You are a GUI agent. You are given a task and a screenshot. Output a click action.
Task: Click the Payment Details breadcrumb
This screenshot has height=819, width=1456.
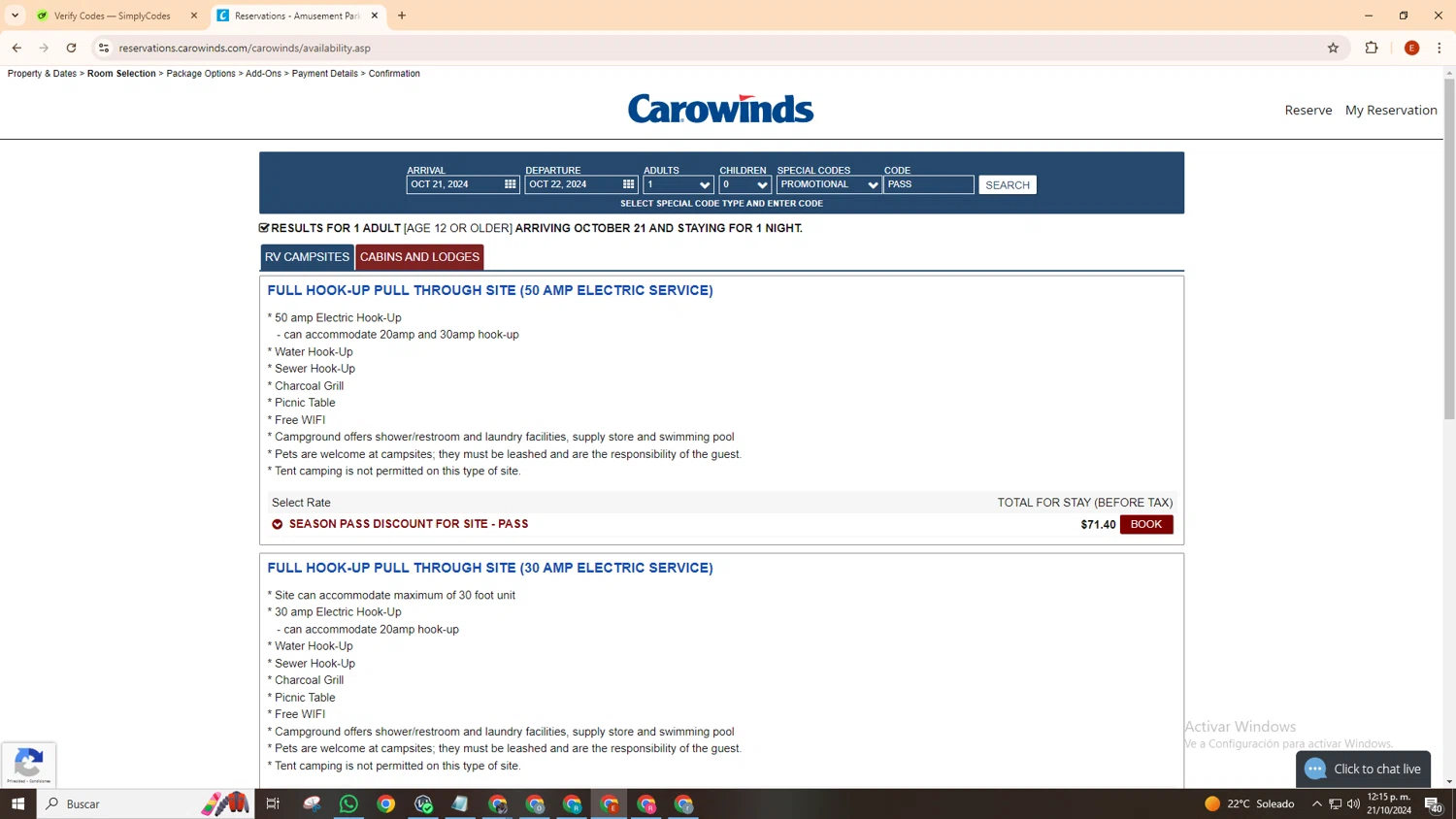tap(325, 74)
